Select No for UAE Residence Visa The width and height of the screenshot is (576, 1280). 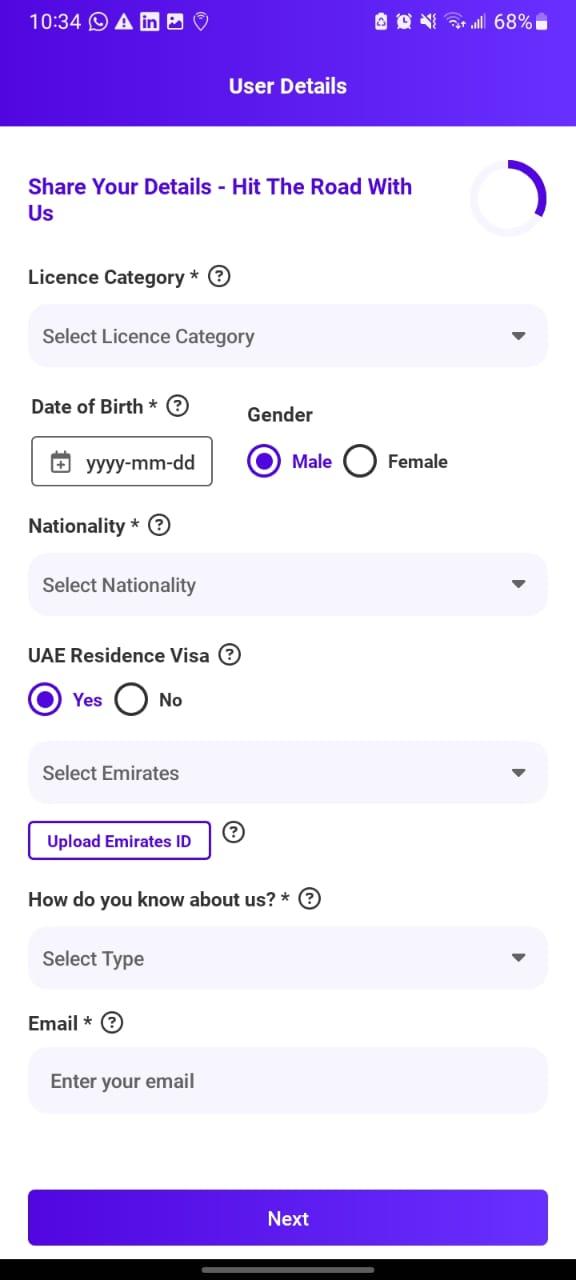point(131,700)
